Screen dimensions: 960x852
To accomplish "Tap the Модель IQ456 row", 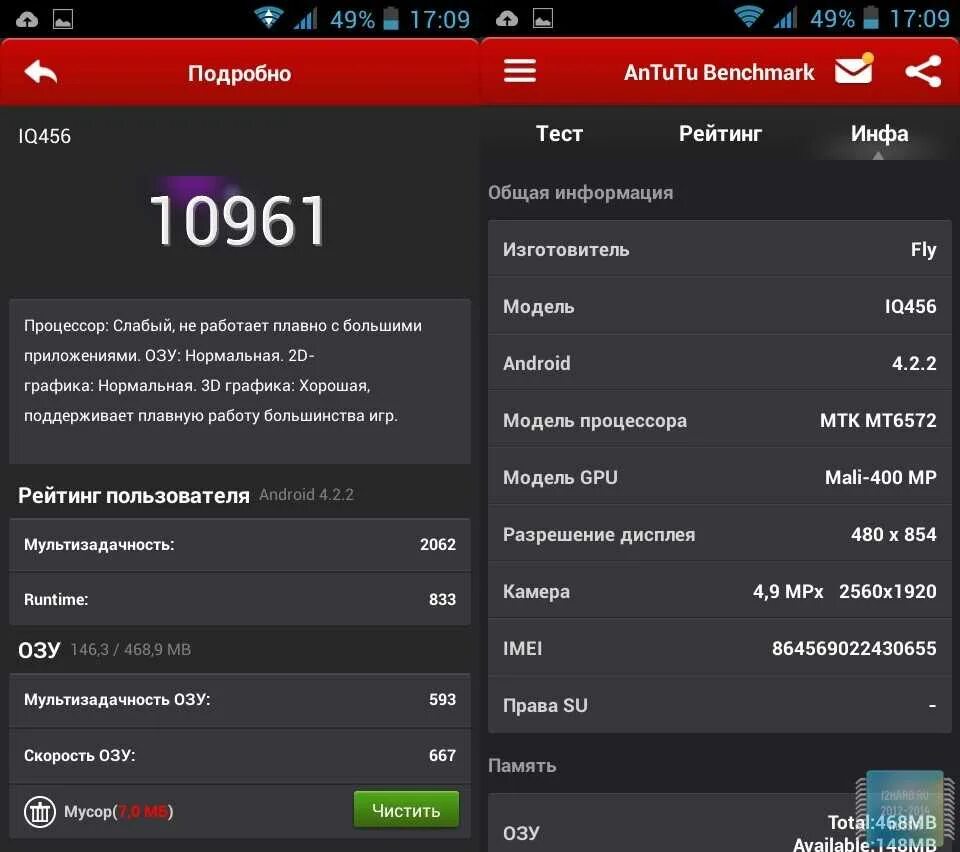I will [x=719, y=305].
